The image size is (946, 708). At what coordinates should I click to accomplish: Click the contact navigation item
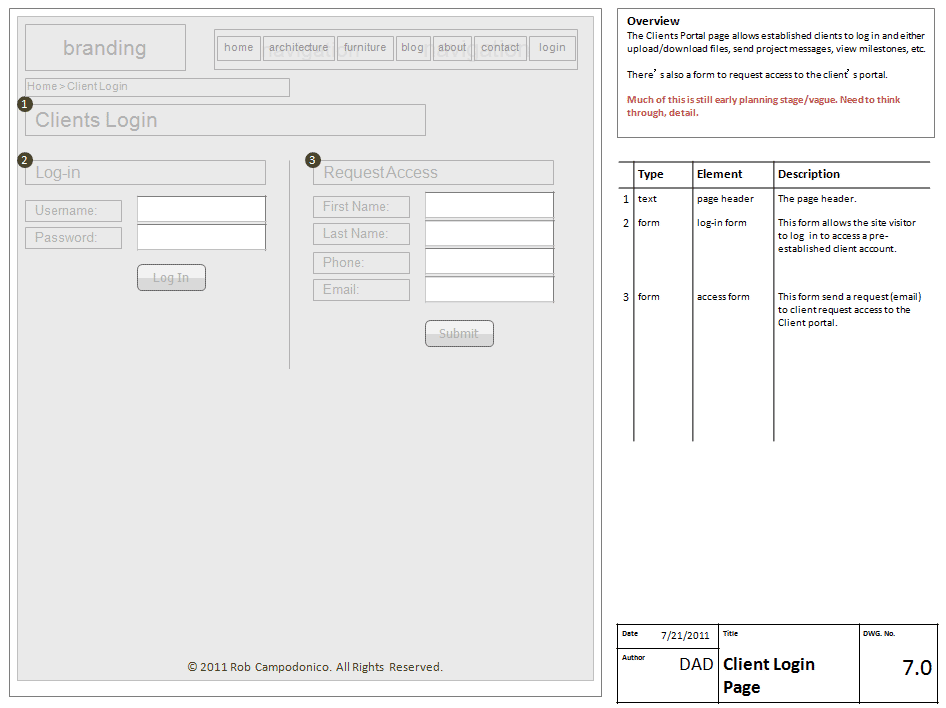click(x=500, y=48)
